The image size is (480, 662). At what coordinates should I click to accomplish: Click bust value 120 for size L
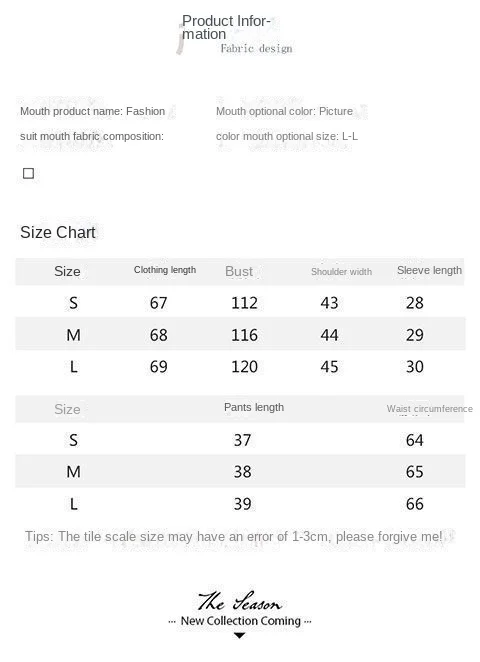[x=244, y=367]
